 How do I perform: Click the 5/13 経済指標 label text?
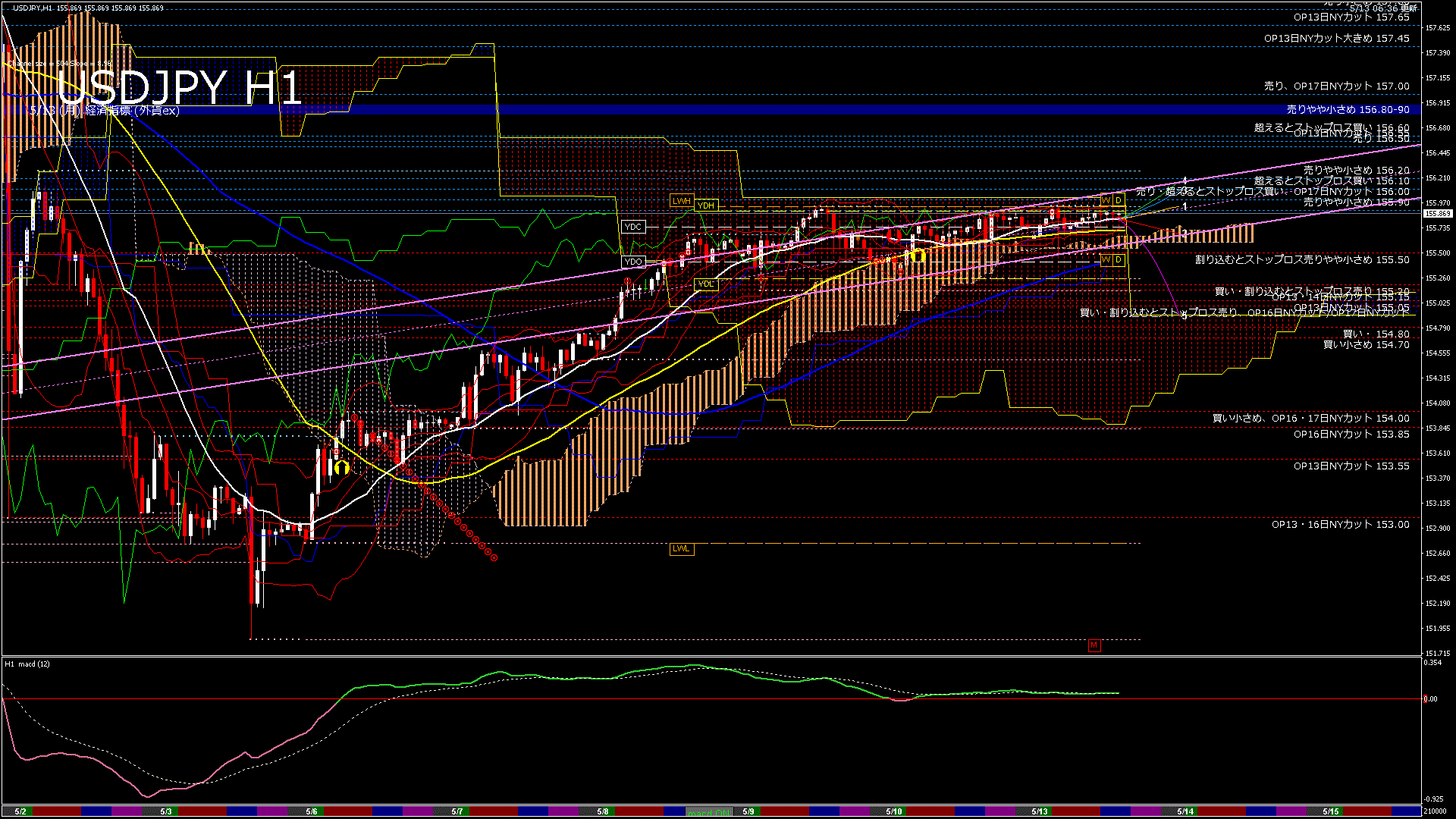(105, 111)
